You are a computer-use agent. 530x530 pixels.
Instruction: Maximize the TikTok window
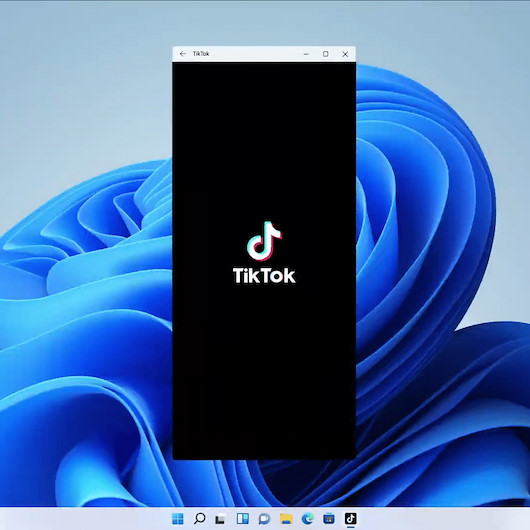tap(326, 54)
